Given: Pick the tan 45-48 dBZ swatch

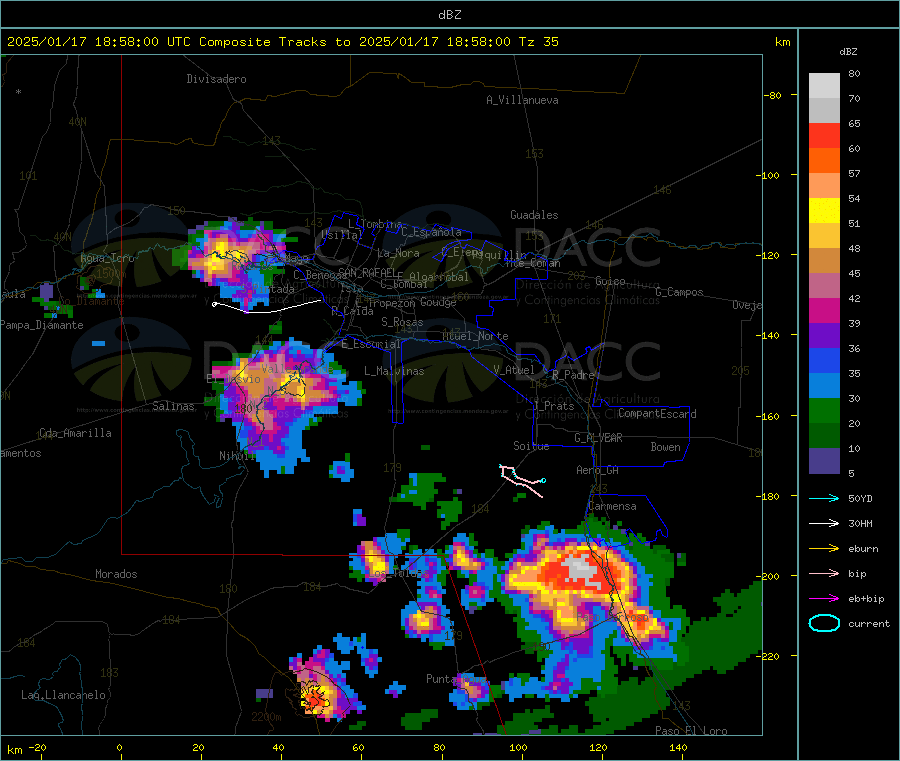Looking at the screenshot, I should (824, 261).
